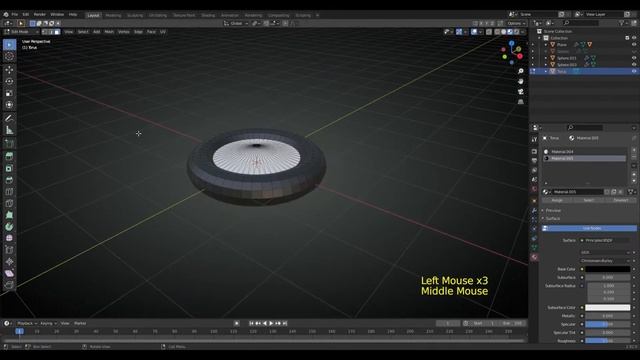Viewport: 640px width, 360px height.
Task: Select the Rotate tool
Action: pos(9,81)
